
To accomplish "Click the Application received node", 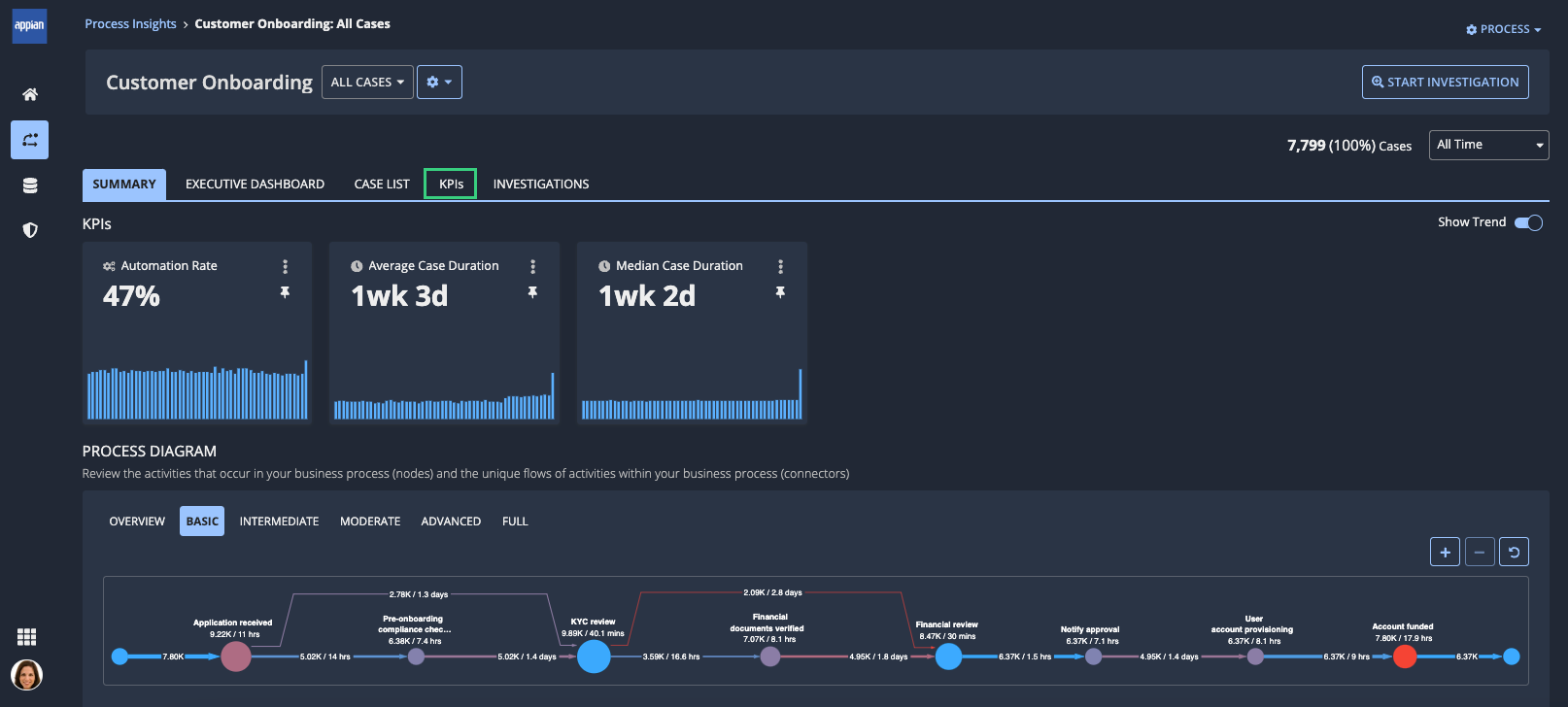I will (236, 656).
